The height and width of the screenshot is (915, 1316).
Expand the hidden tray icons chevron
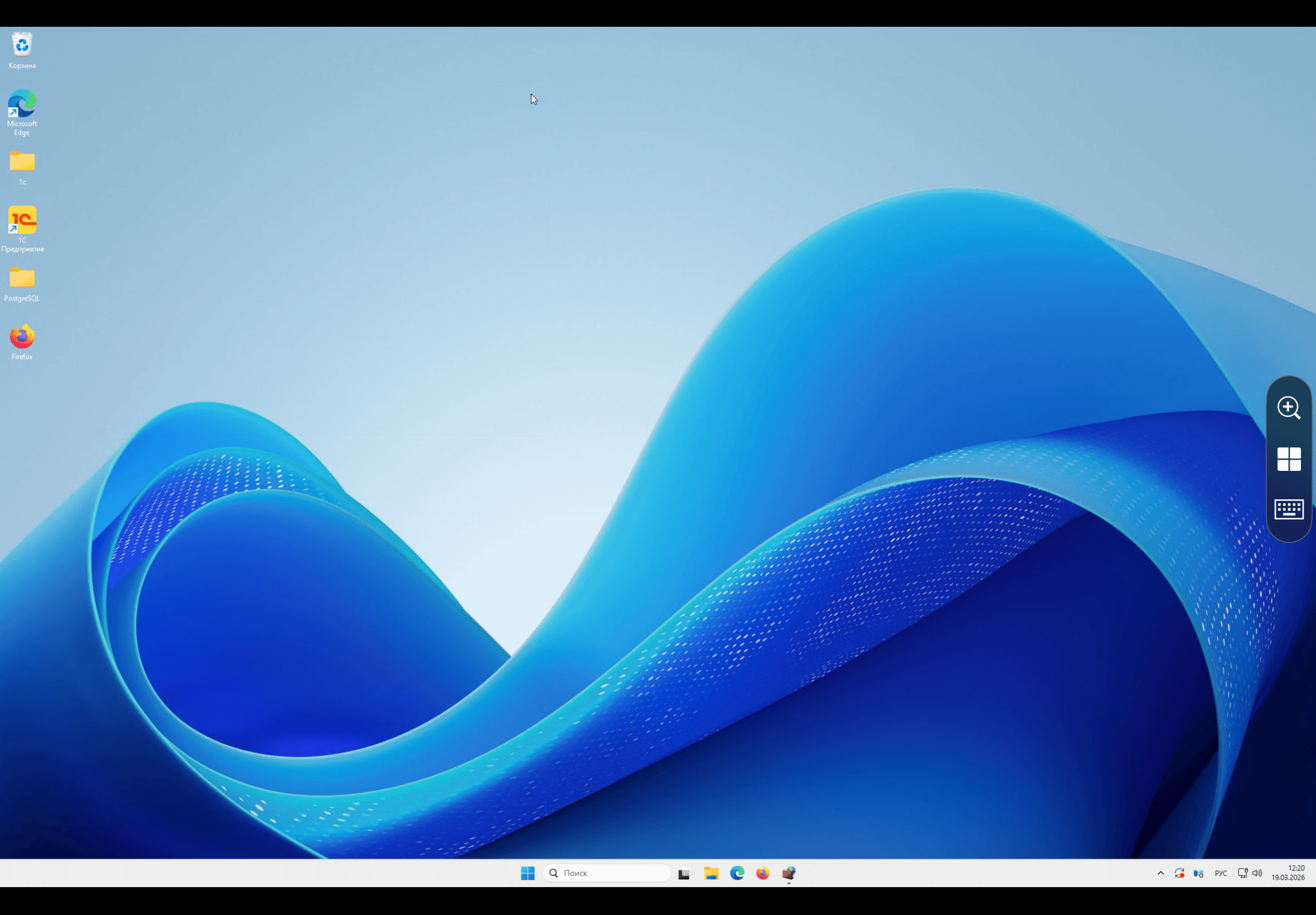pos(1161,873)
